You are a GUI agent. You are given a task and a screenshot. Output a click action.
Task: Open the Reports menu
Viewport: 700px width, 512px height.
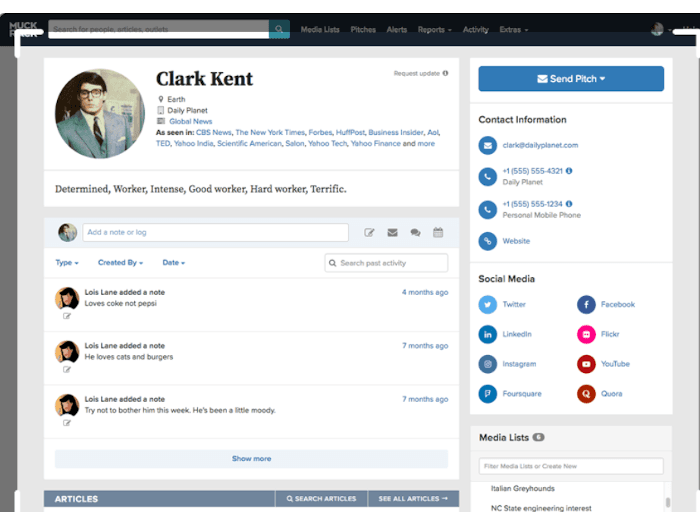coord(434,30)
